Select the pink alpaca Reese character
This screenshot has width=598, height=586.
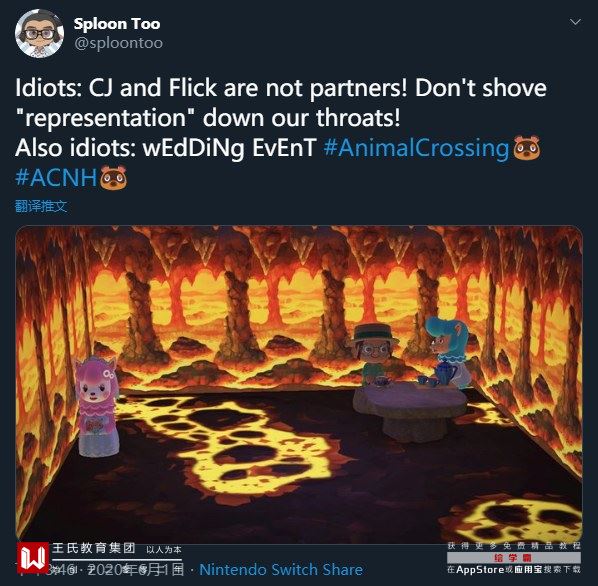97,406
